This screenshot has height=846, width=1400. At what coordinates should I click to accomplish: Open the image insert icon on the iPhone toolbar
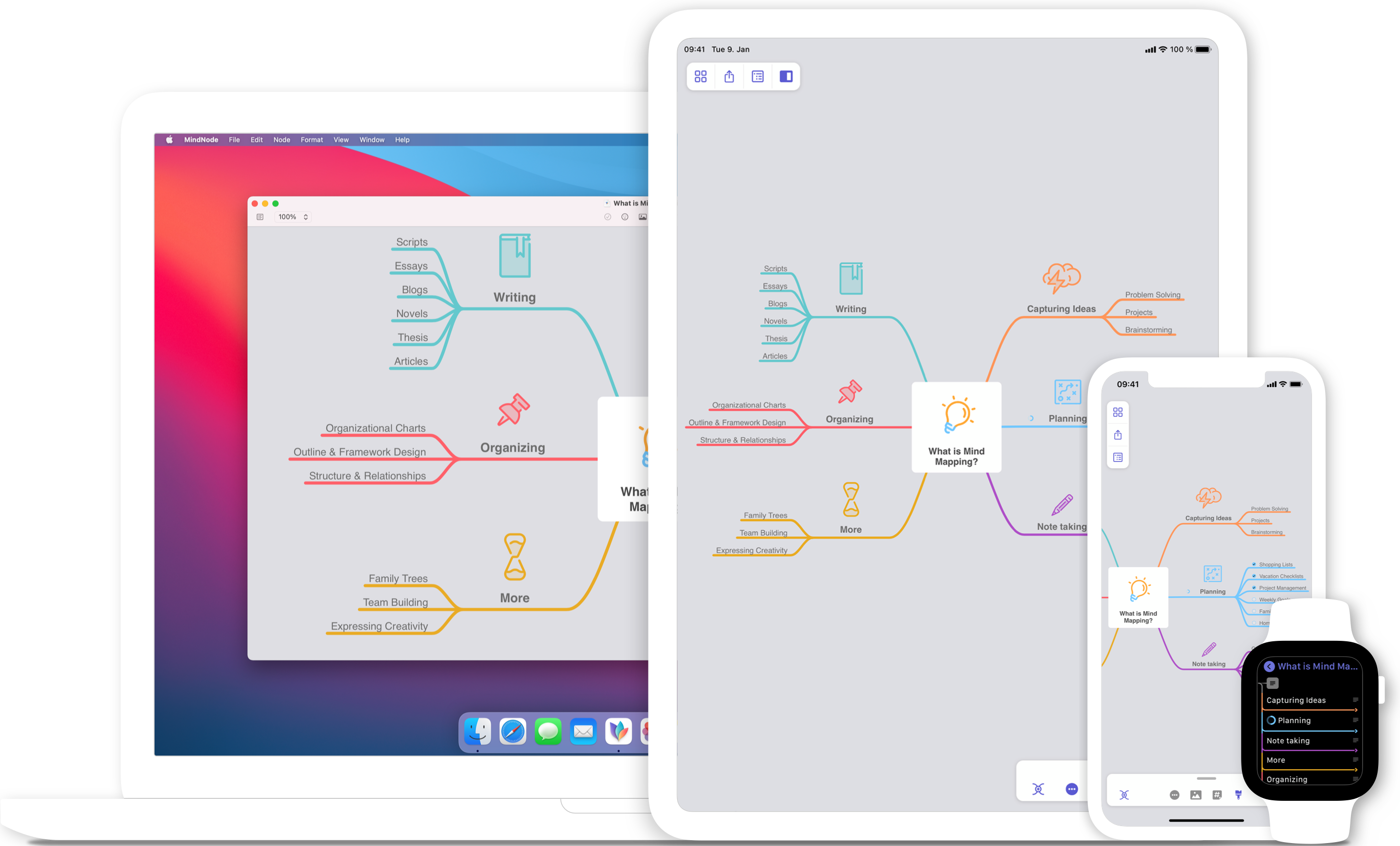point(1196,796)
